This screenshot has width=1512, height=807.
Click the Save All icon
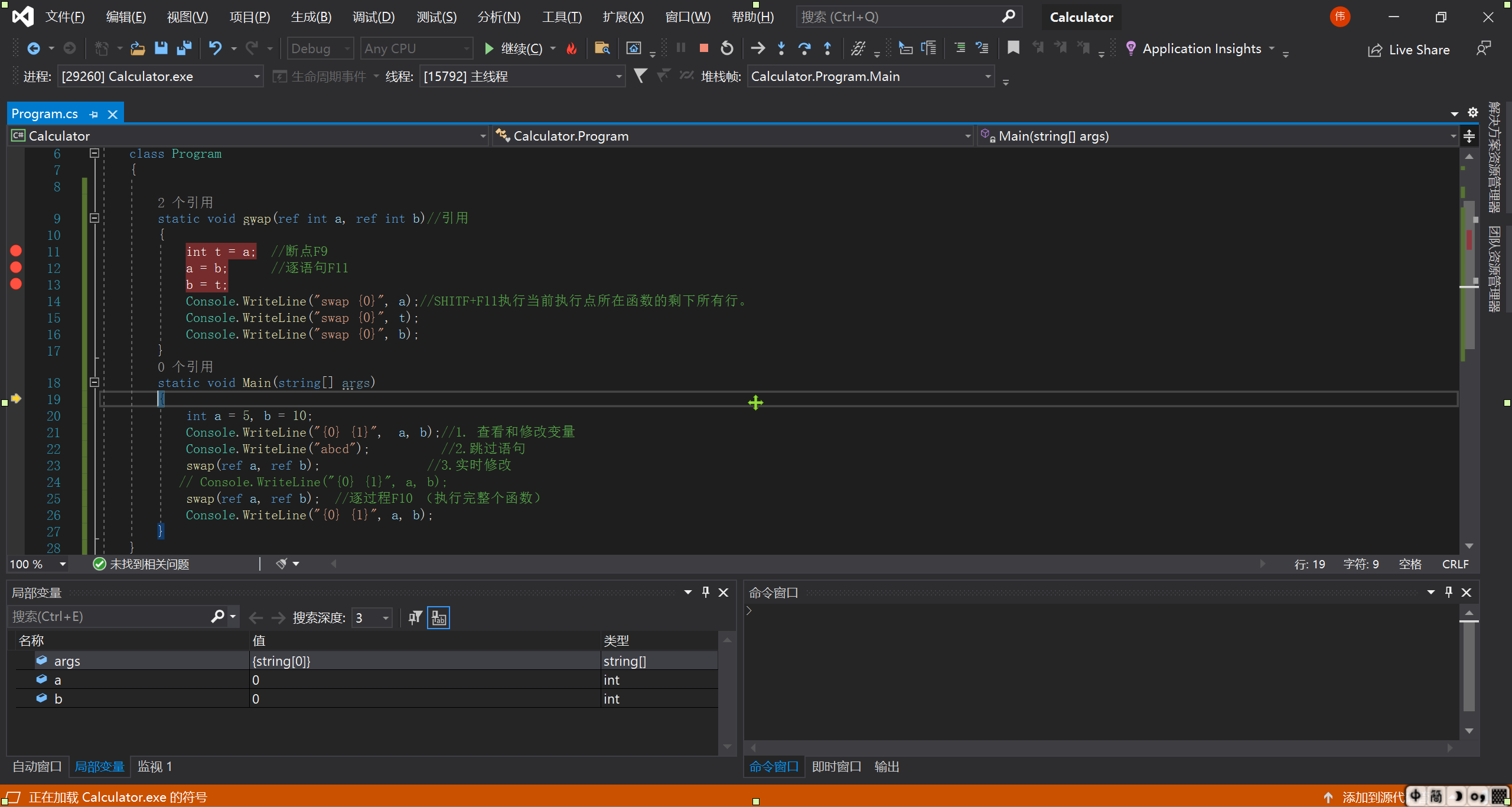(x=184, y=48)
